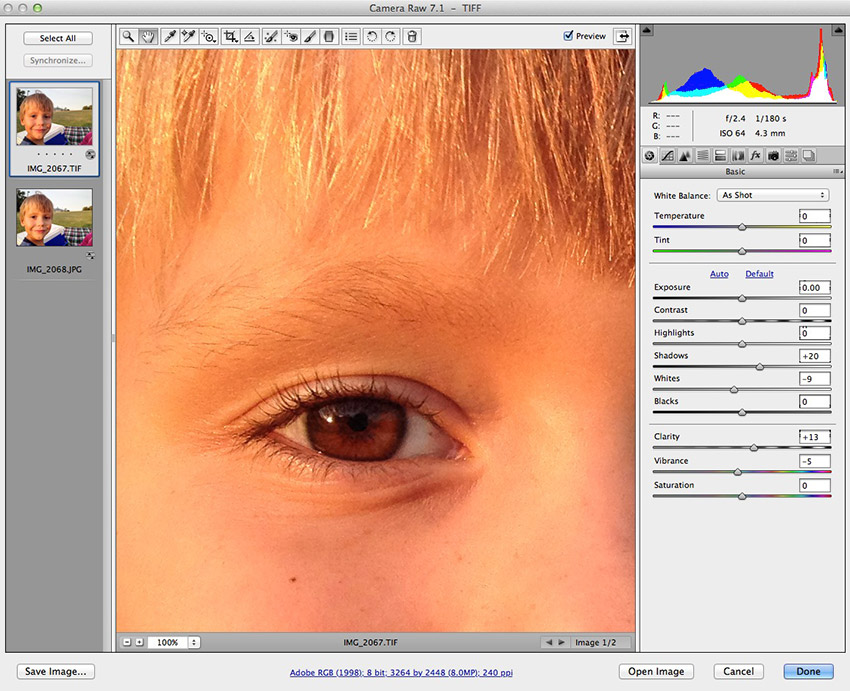850x691 pixels.
Task: Click the Select All button
Action: 58,38
